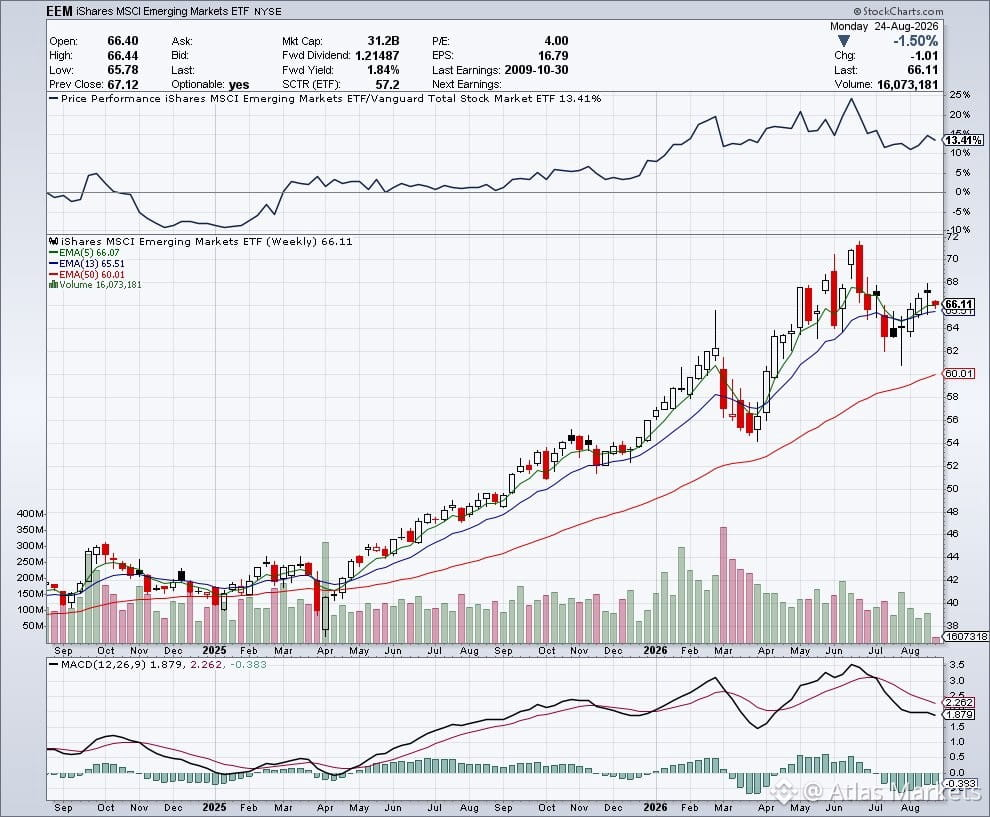Image resolution: width=990 pixels, height=817 pixels.
Task: Click the "Ask:" label
Action: point(182,41)
